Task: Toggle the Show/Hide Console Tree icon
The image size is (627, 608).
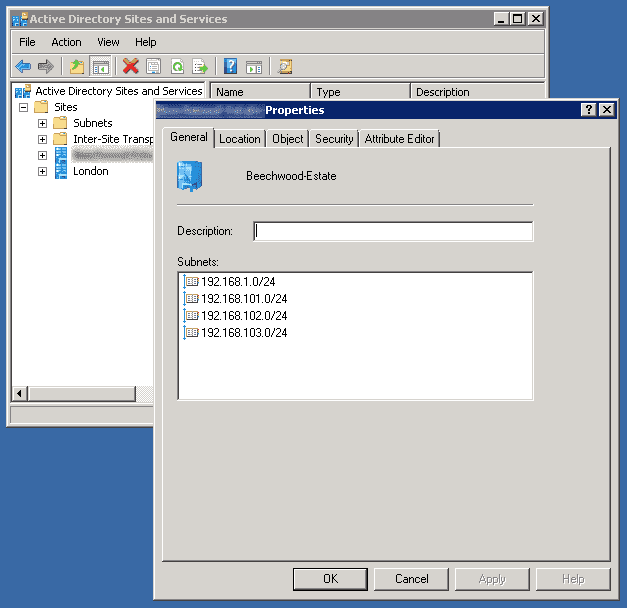Action: [100, 66]
